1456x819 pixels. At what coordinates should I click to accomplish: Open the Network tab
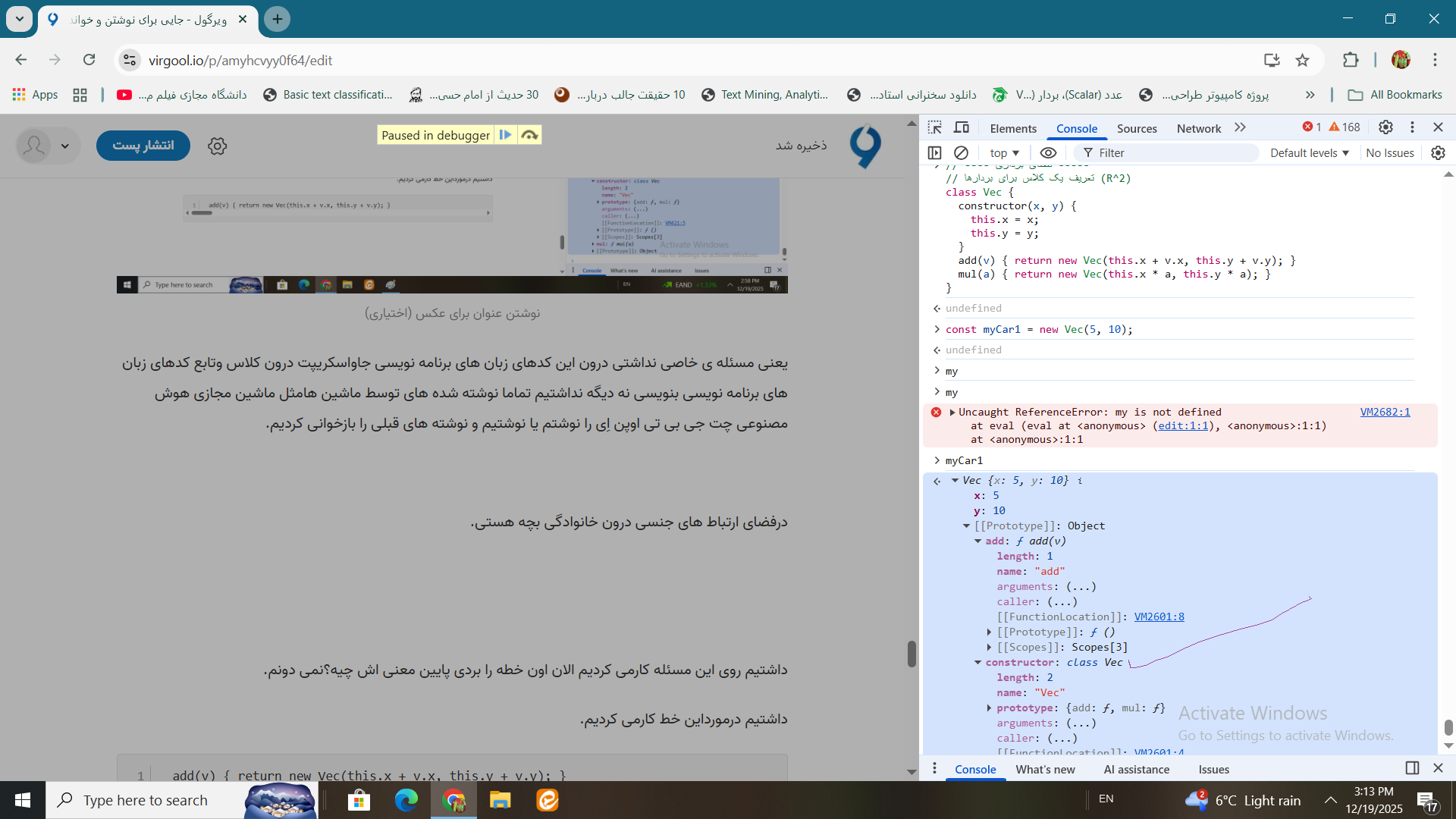point(1198,128)
